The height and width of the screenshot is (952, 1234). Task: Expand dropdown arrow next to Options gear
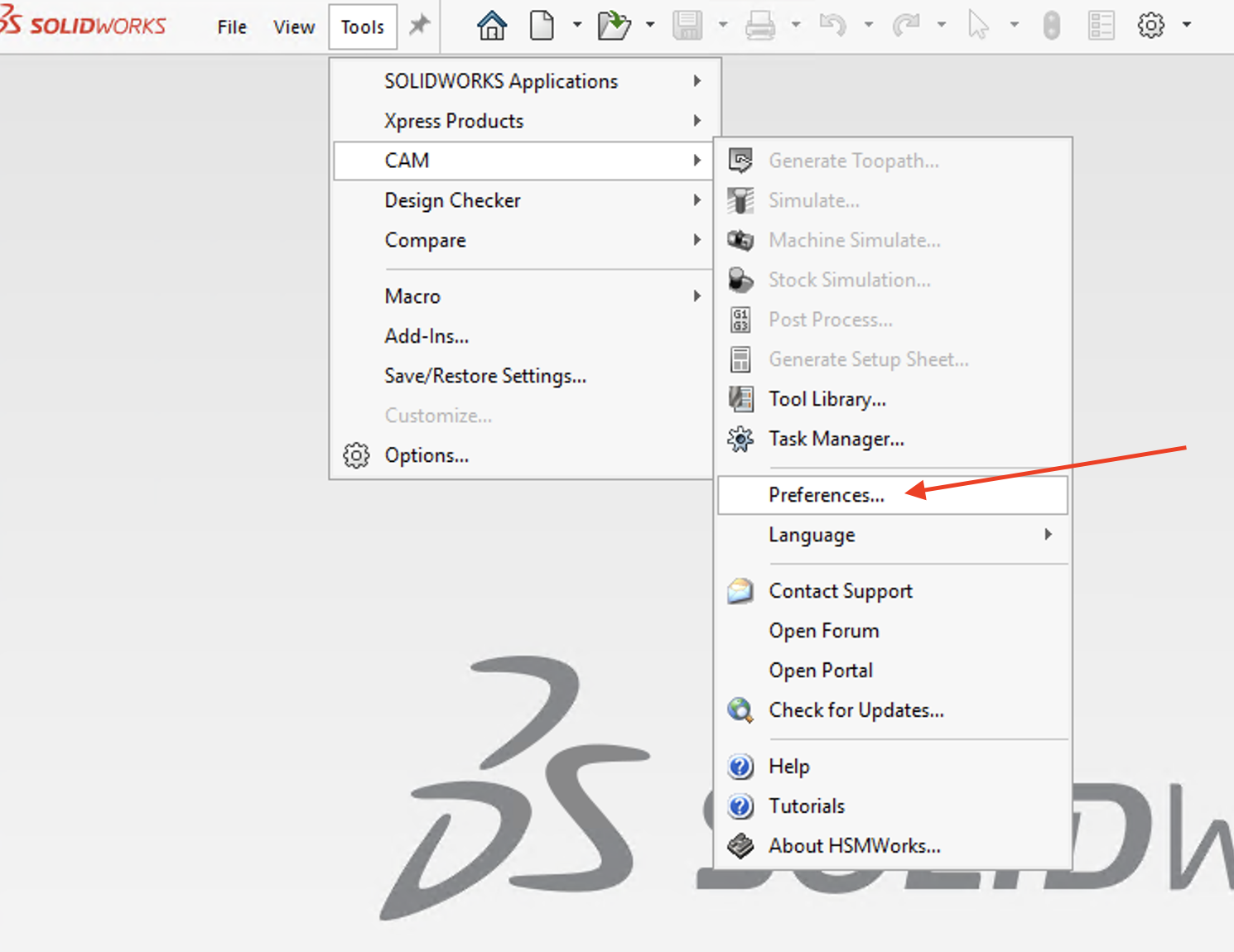[1187, 25]
